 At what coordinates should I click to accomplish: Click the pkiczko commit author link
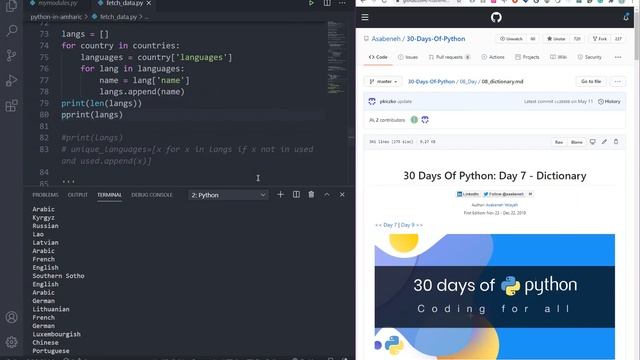(387, 102)
